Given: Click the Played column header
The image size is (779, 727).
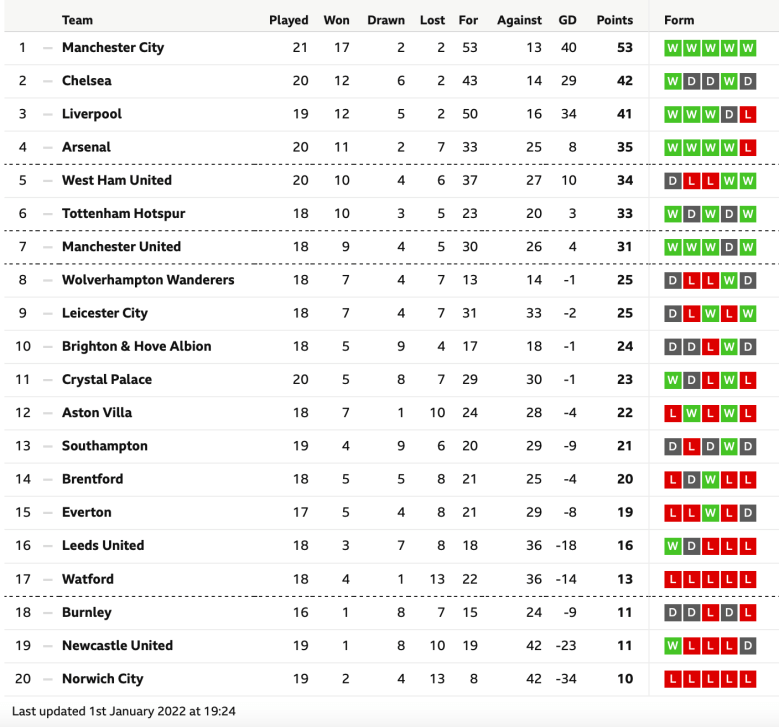Looking at the screenshot, I should pos(288,20).
